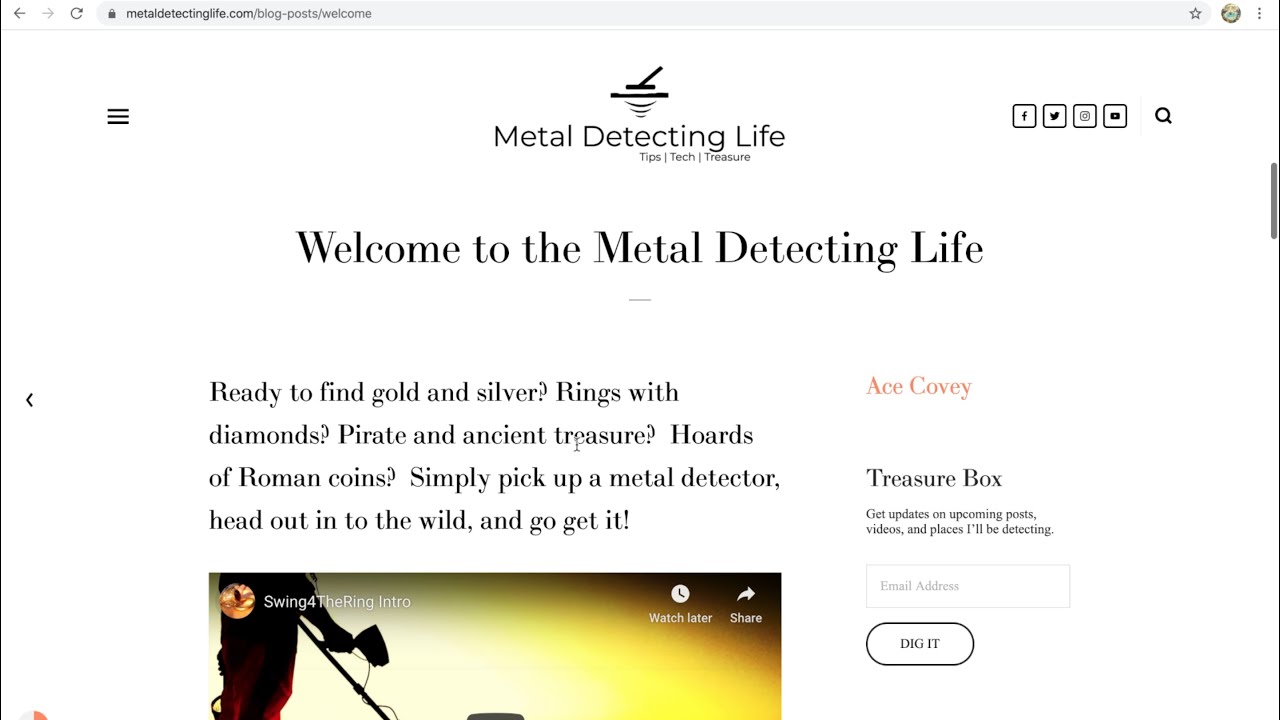This screenshot has height=720, width=1280.
Task: Bookmark this page with star icon
Action: [x=1195, y=14]
